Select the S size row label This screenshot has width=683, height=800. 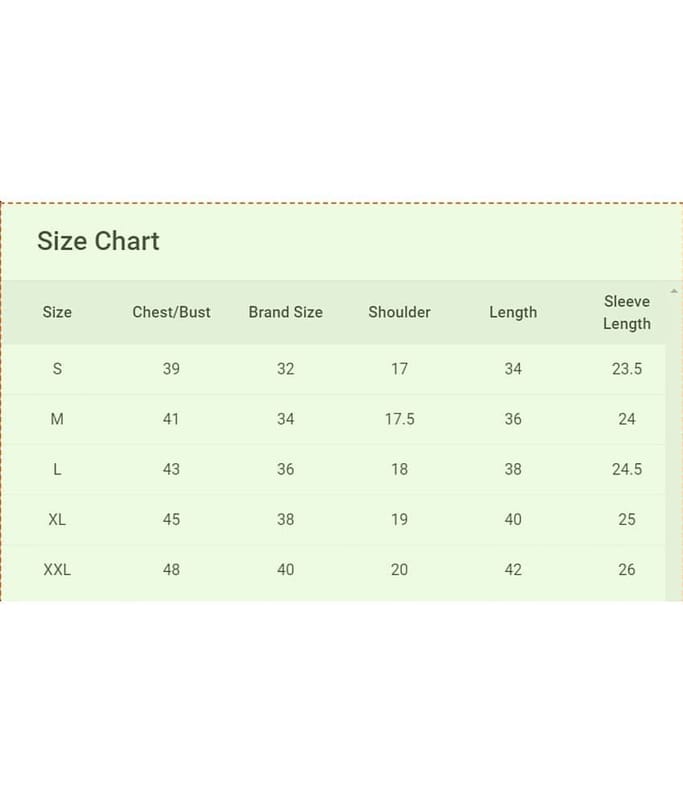coord(57,369)
